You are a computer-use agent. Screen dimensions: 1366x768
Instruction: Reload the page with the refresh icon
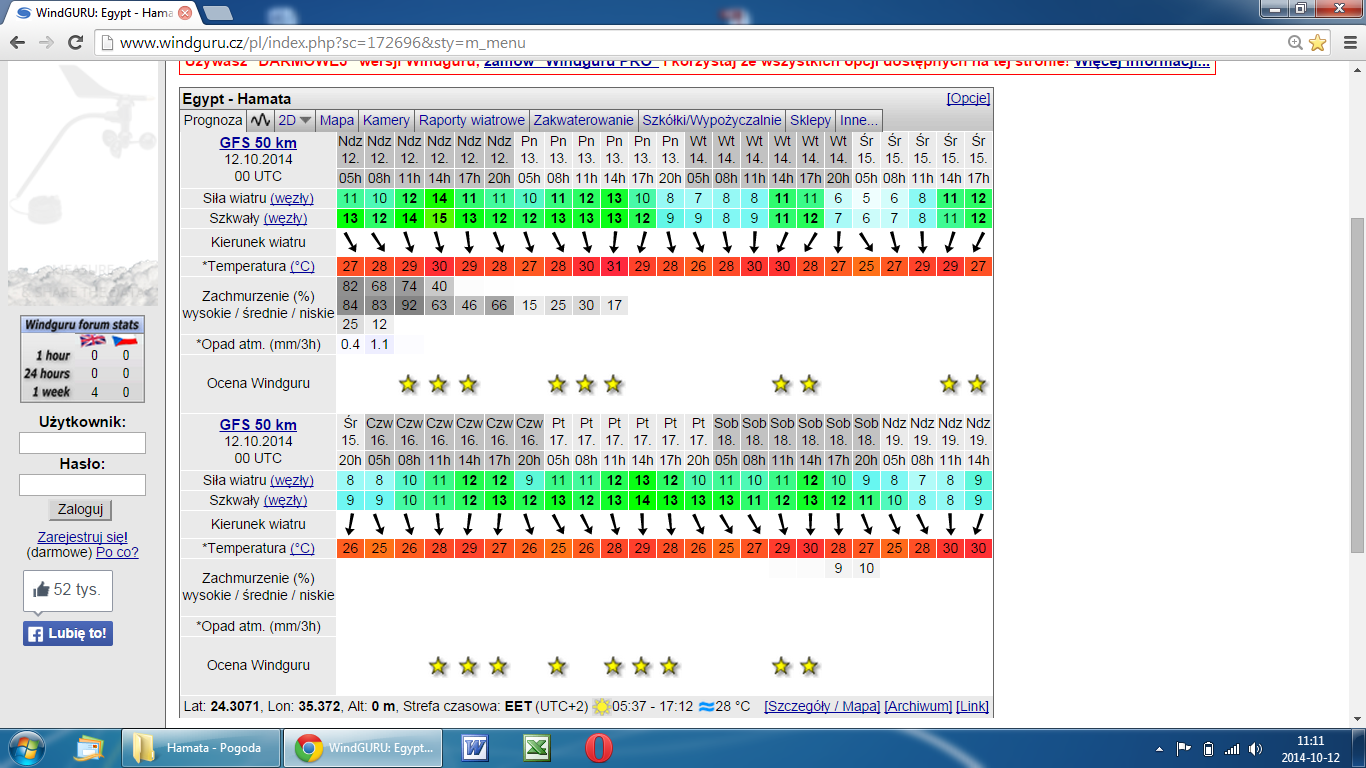75,43
